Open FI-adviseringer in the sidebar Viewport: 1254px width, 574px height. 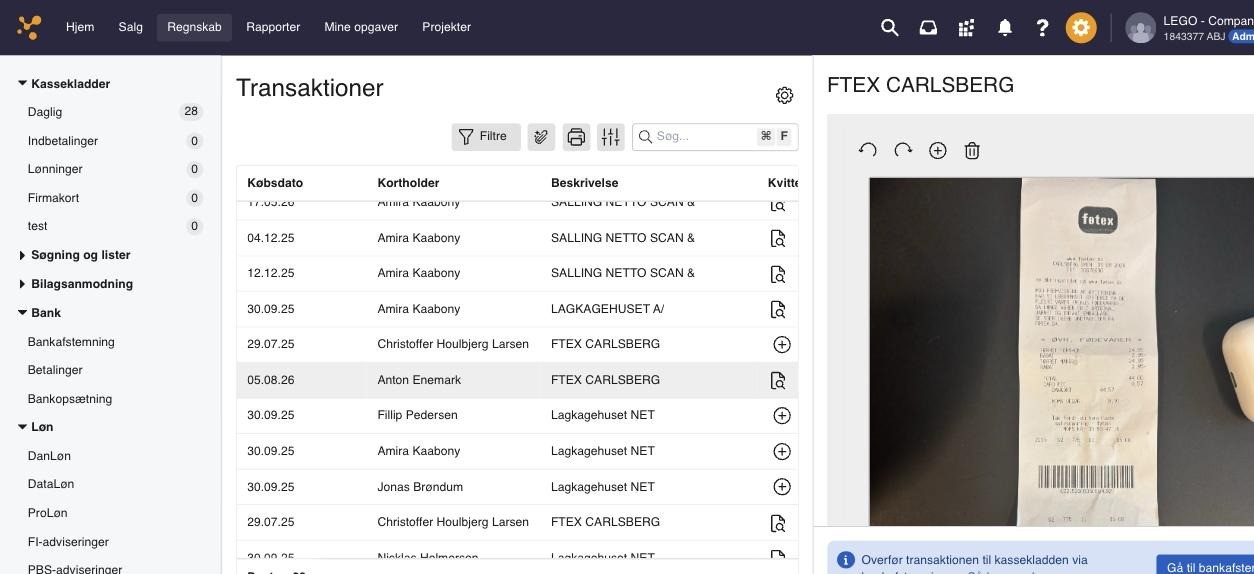click(68, 542)
